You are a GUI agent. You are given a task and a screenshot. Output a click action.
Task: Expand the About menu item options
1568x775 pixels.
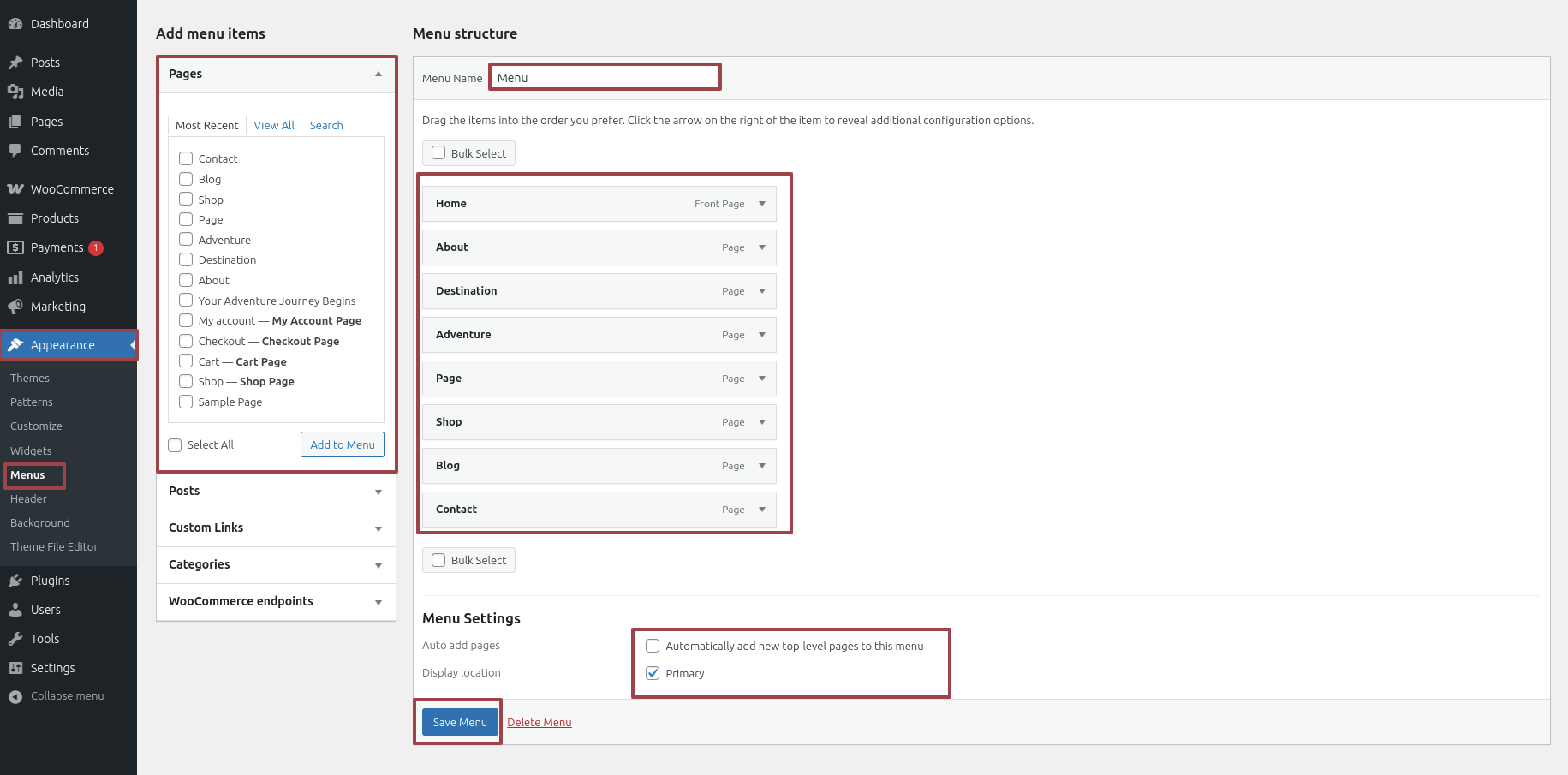[x=762, y=247]
